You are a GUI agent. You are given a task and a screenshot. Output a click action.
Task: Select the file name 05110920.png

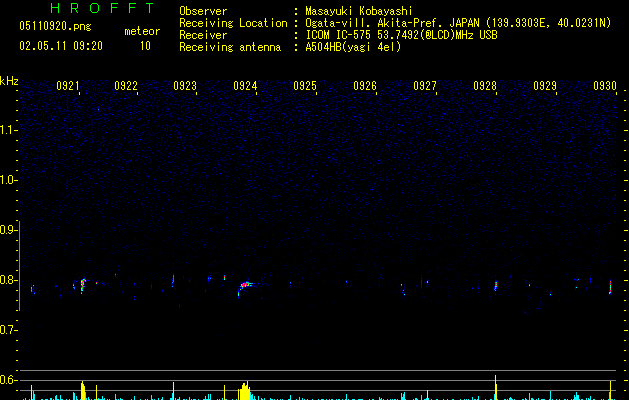(x=55, y=26)
